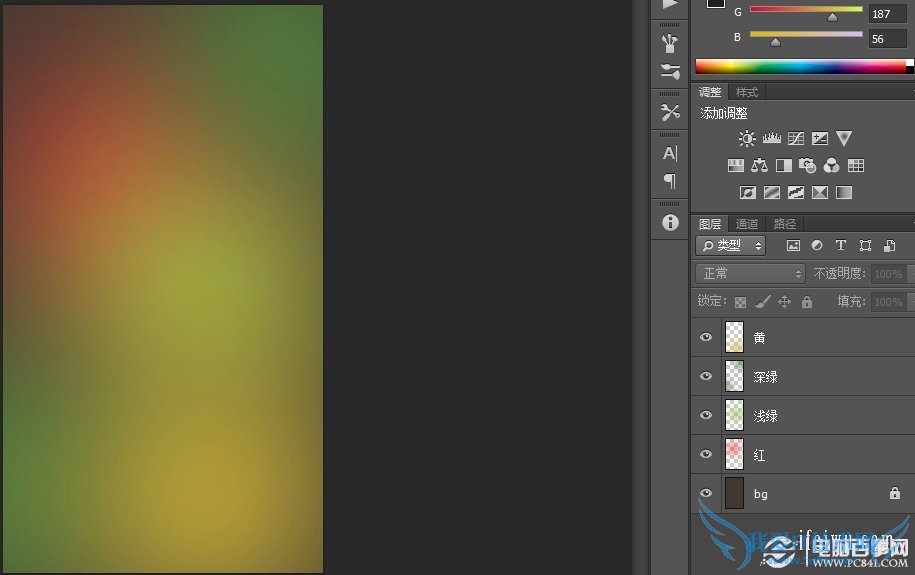The width and height of the screenshot is (915, 575).
Task: Add a Curves adjustment
Action: click(795, 138)
